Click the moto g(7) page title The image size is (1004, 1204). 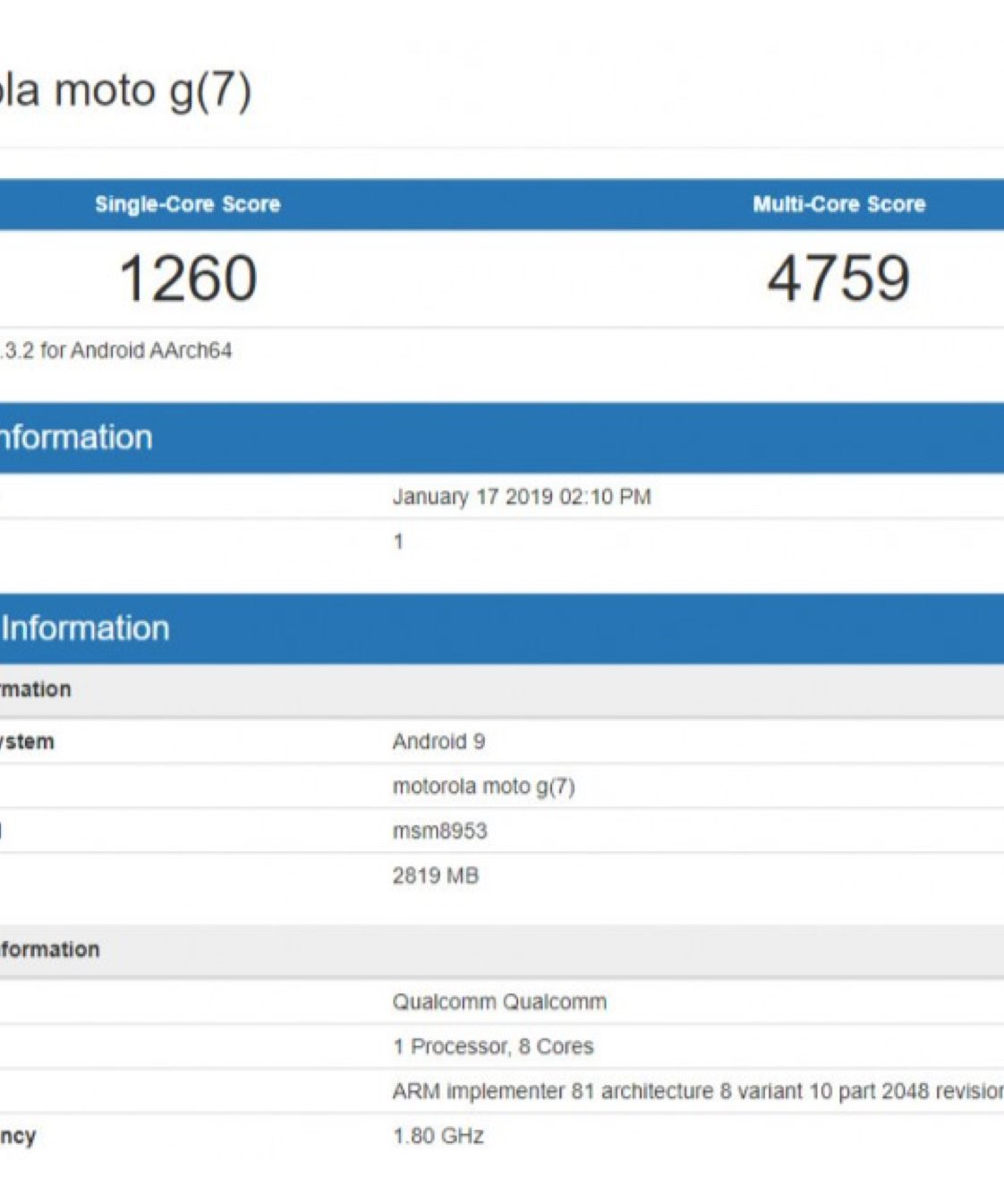pyautogui.click(x=125, y=90)
